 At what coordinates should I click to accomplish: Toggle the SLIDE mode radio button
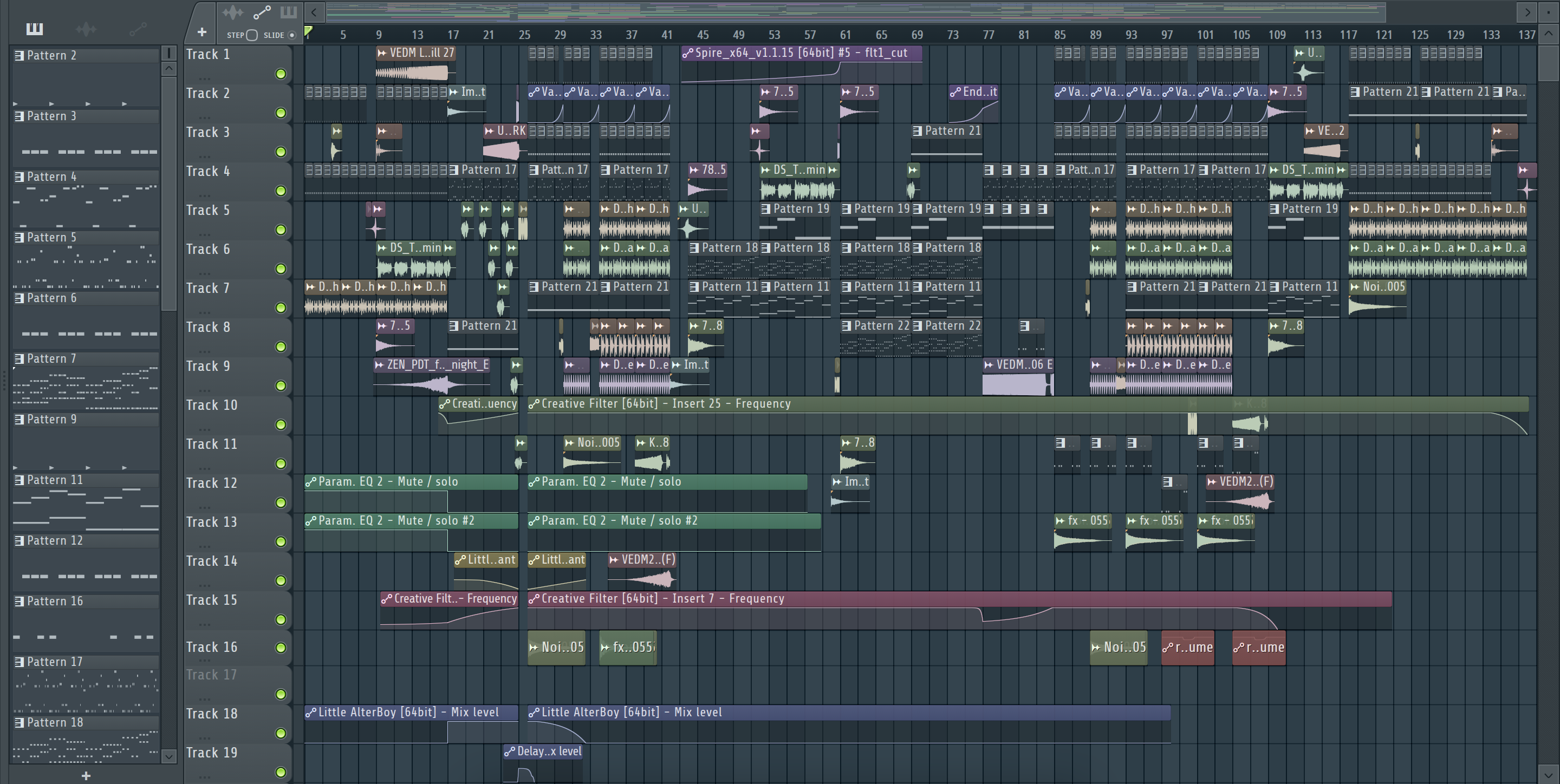point(292,35)
